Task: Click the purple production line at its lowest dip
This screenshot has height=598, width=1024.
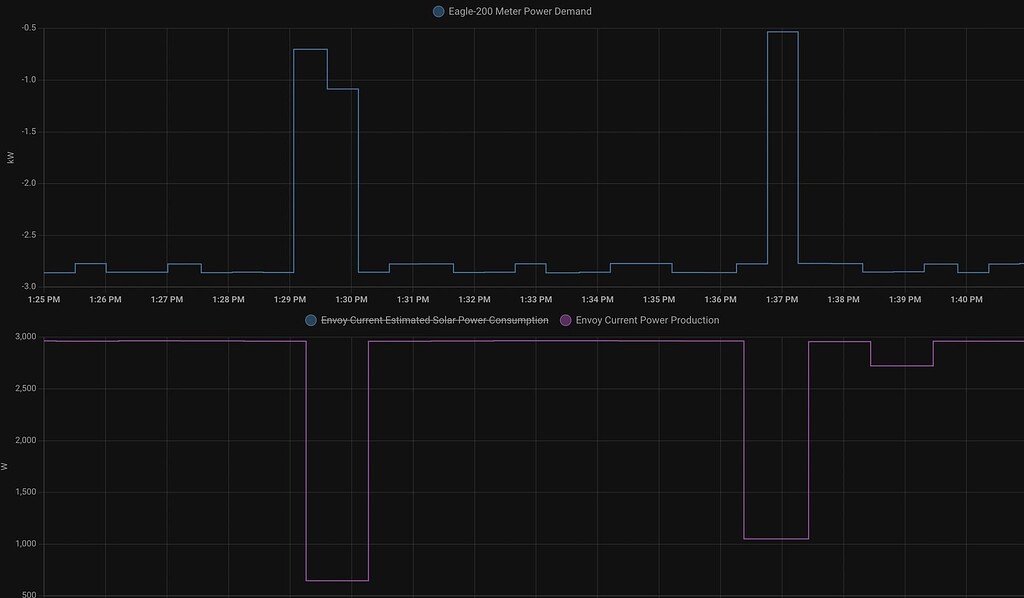Action: [337, 578]
